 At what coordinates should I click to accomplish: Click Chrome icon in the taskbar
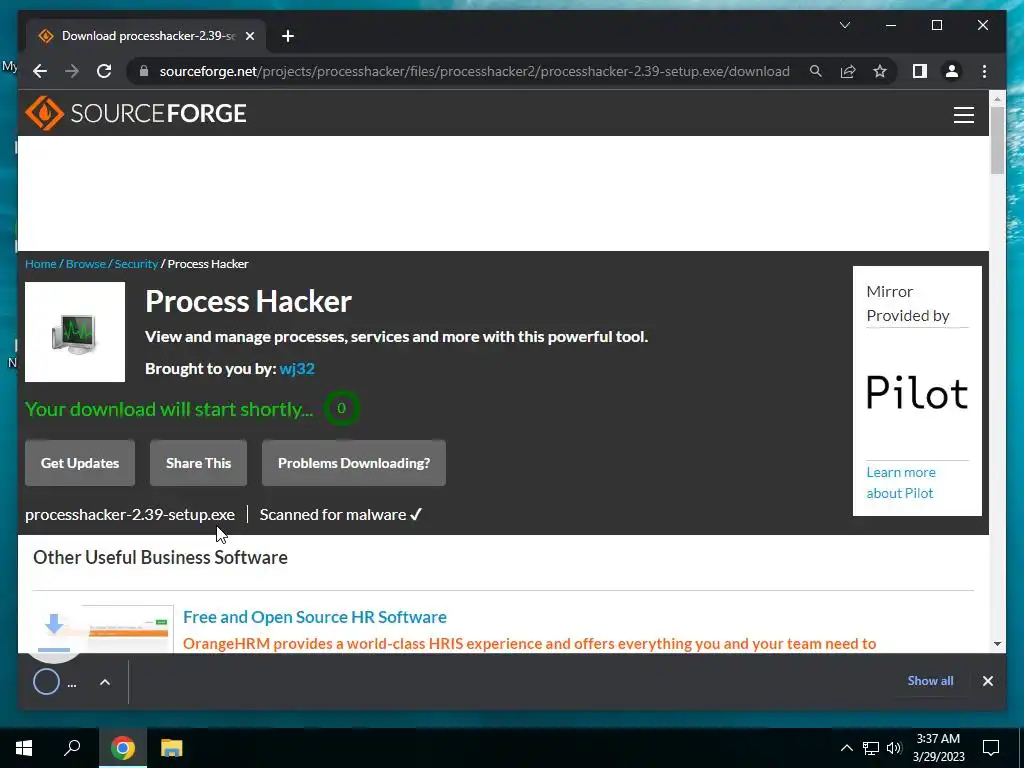[x=123, y=748]
